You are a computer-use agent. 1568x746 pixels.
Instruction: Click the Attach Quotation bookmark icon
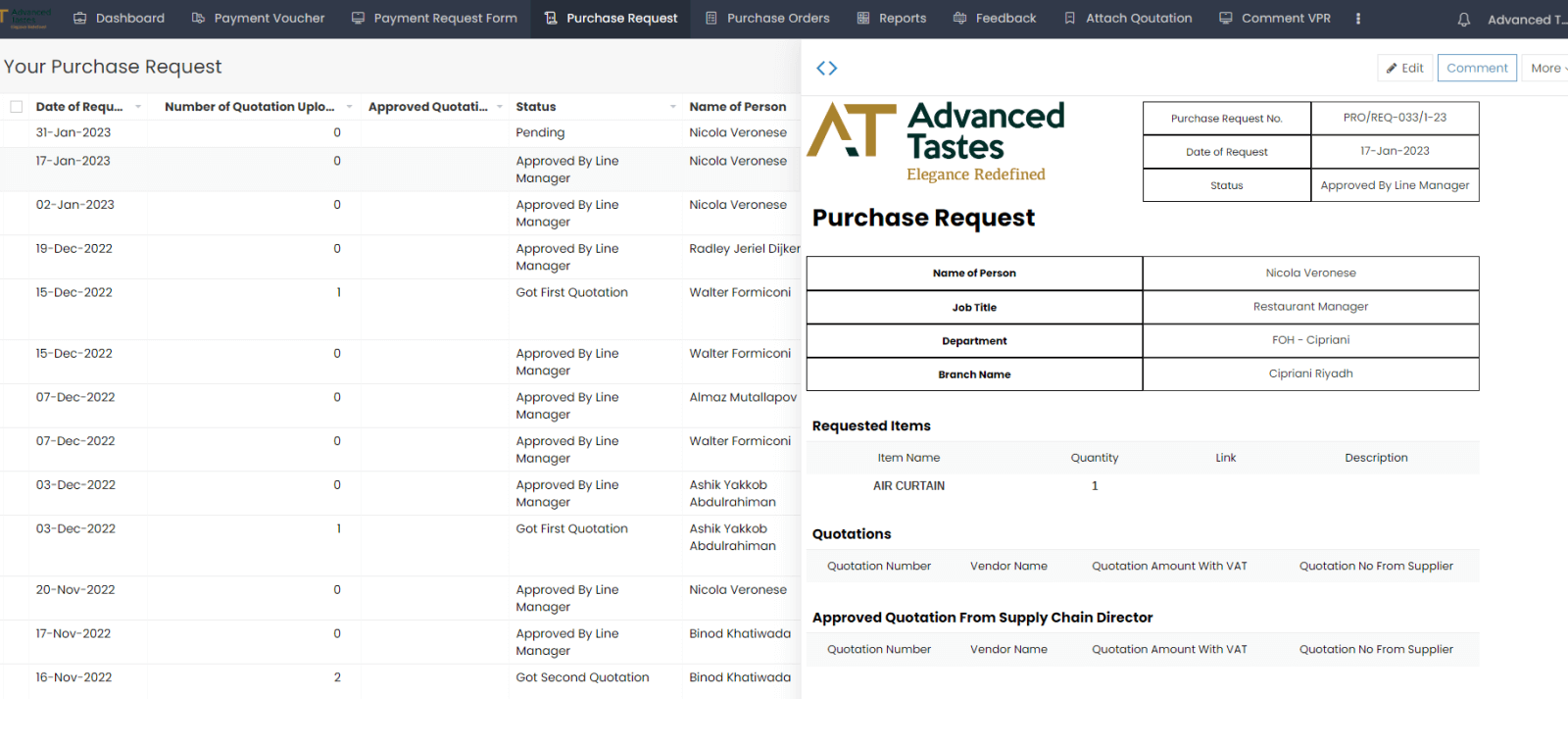click(1069, 19)
